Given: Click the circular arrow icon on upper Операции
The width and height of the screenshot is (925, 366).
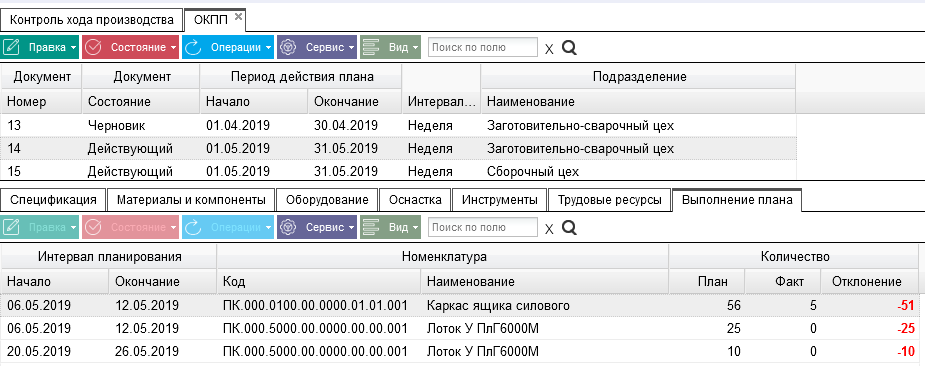Looking at the screenshot, I should coord(193,47).
